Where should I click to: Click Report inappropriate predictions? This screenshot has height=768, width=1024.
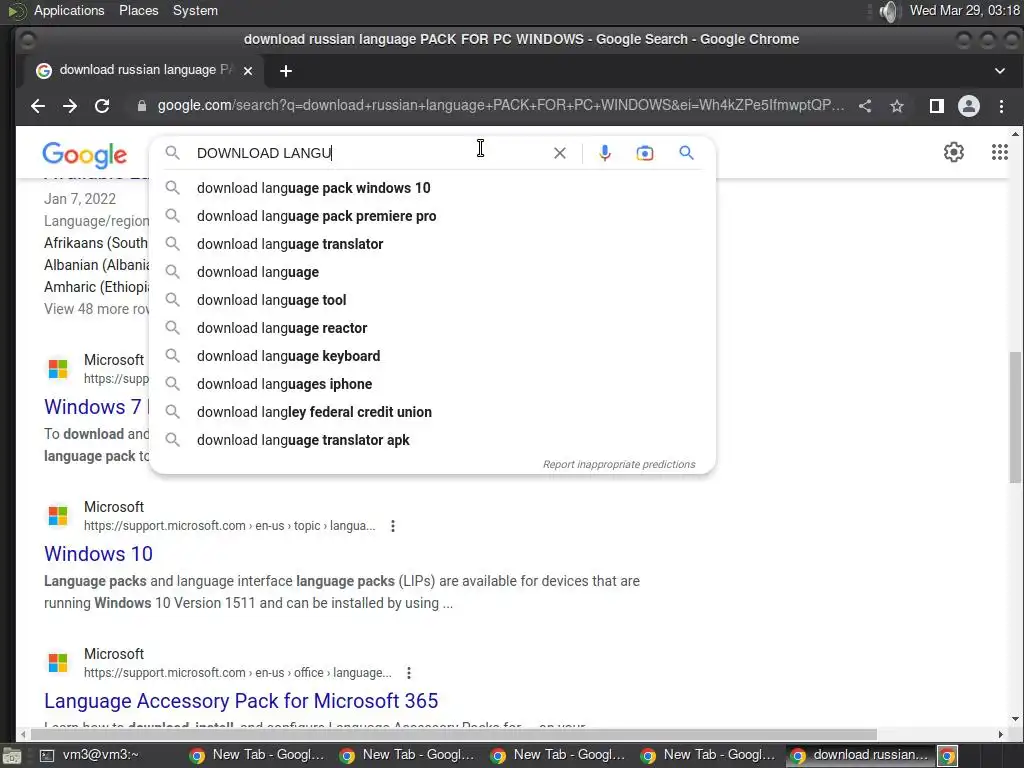(619, 464)
